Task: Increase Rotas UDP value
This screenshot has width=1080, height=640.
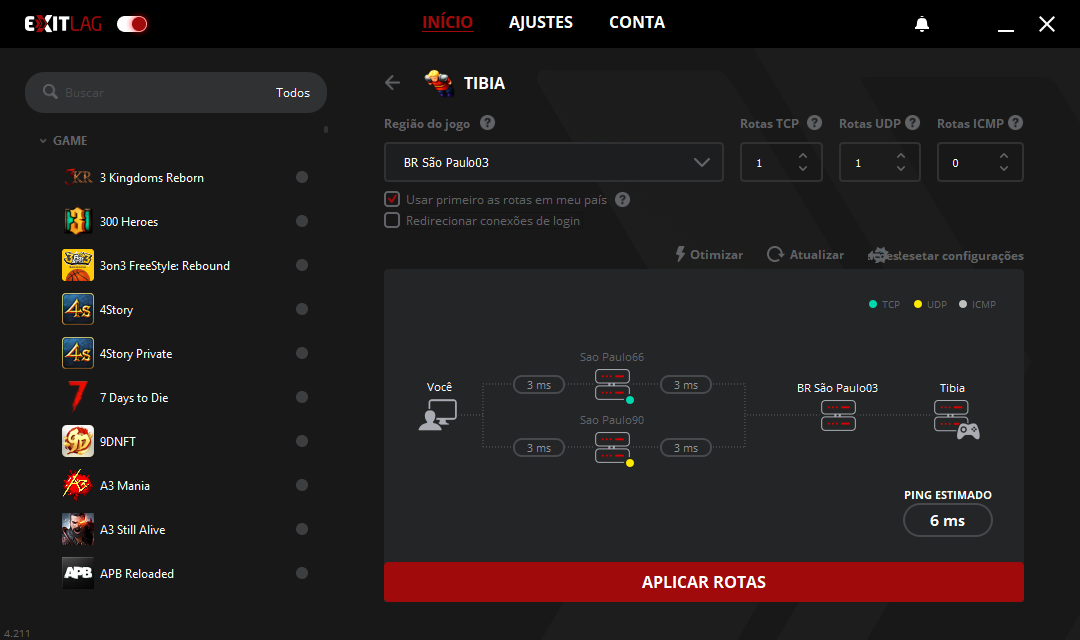Action: coord(901,156)
